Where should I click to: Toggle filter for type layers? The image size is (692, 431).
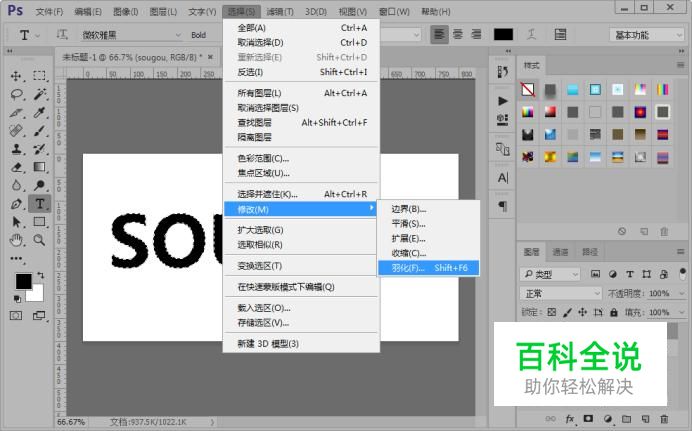[x=630, y=274]
